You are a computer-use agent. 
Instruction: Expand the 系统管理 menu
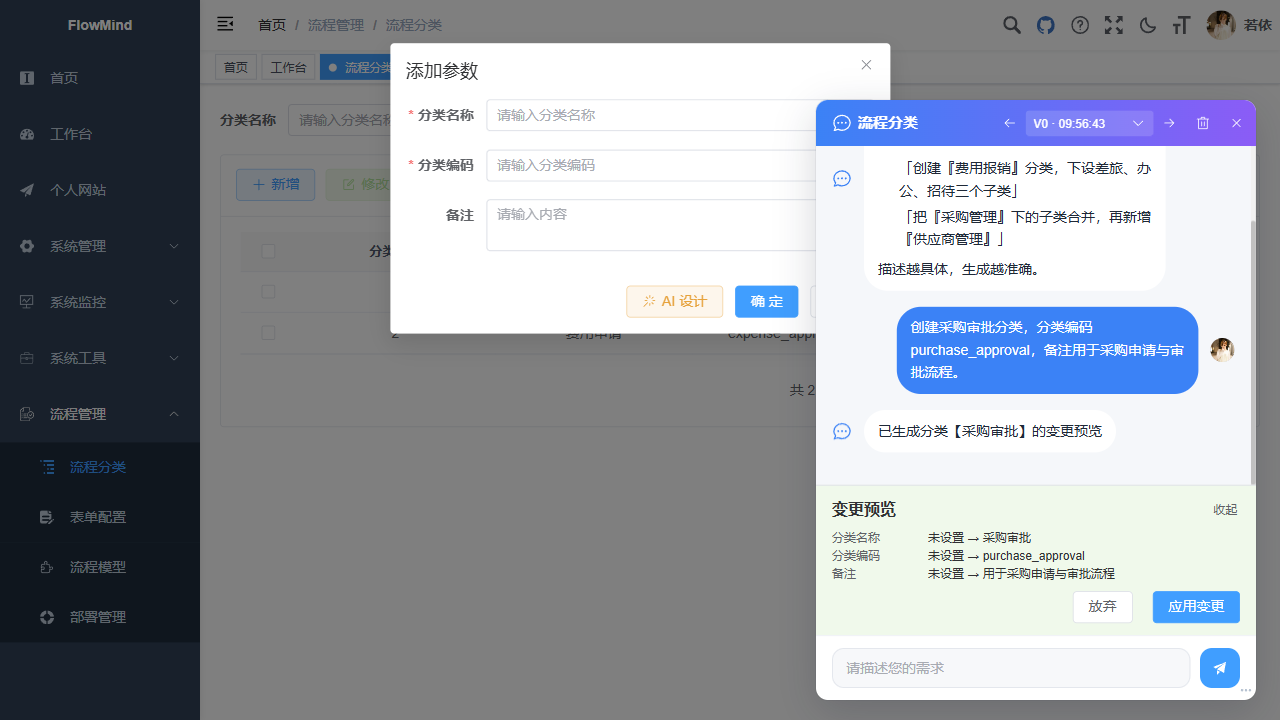pyautogui.click(x=100, y=246)
